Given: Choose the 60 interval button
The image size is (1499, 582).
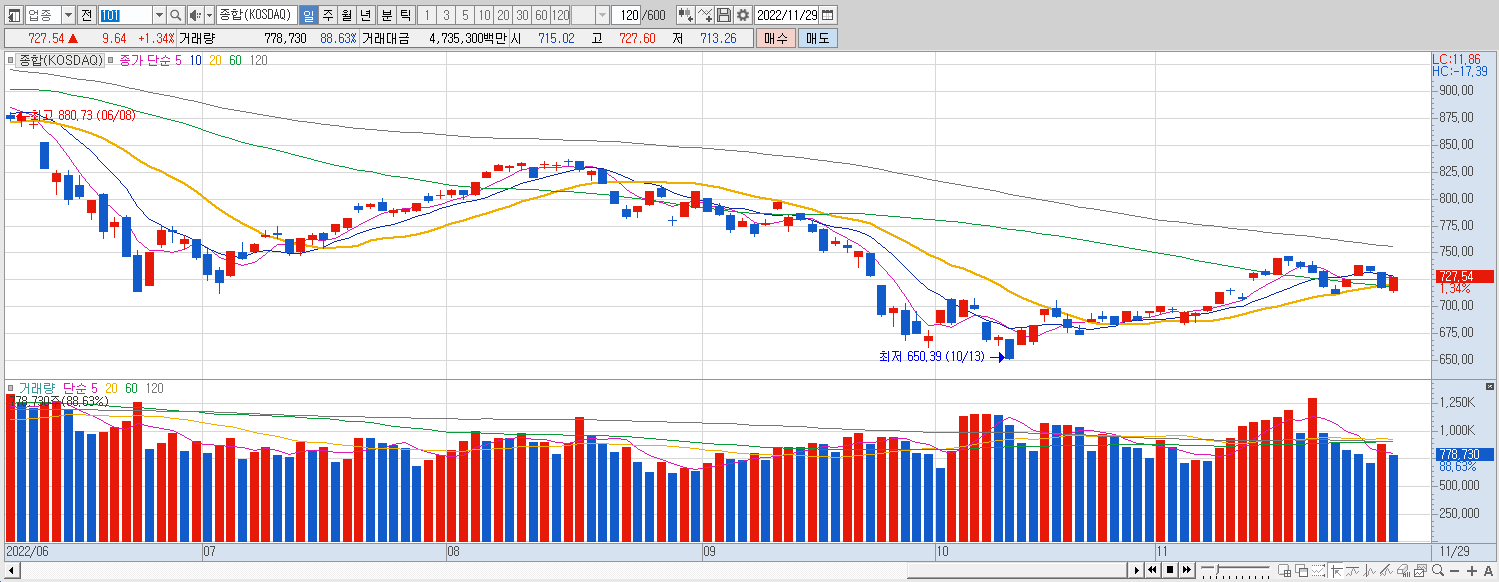Looking at the screenshot, I should pyautogui.click(x=541, y=15).
